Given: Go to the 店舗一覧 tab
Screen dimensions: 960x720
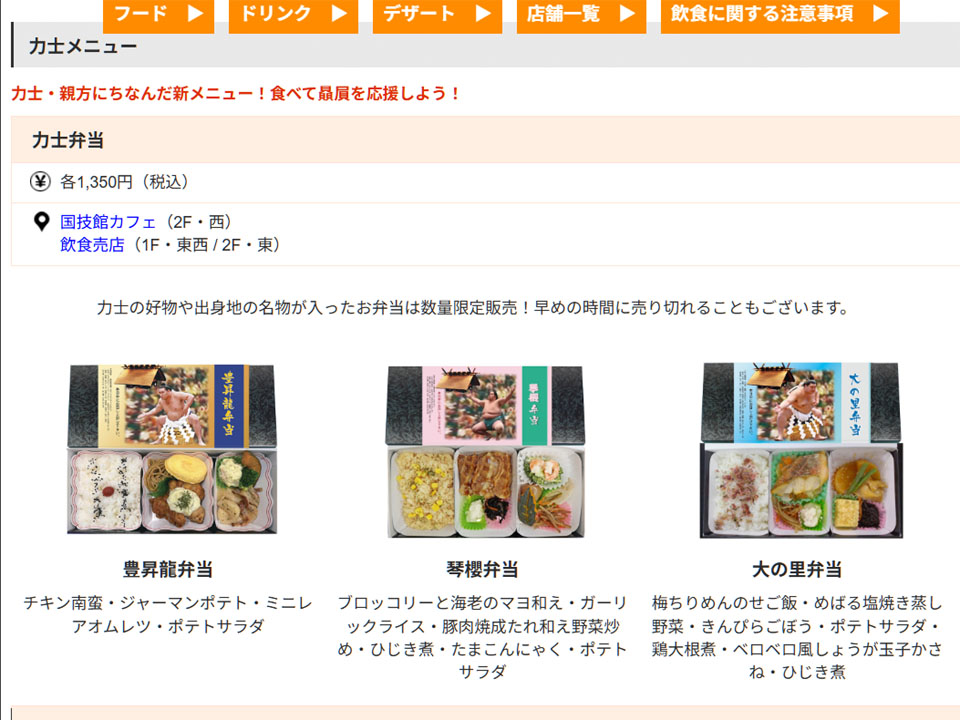Looking at the screenshot, I should pyautogui.click(x=581, y=15).
